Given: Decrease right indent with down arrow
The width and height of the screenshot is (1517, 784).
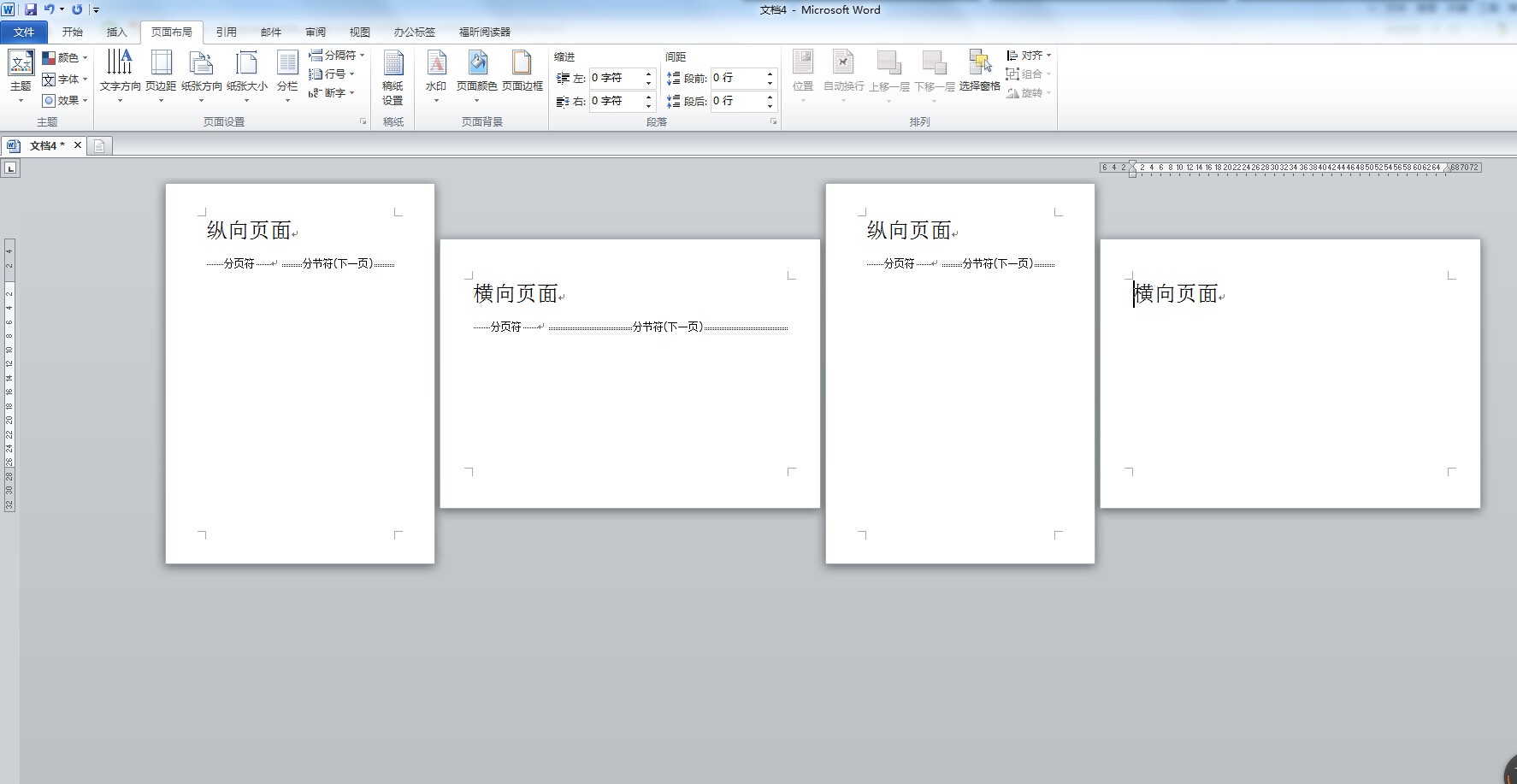Looking at the screenshot, I should coord(648,106).
